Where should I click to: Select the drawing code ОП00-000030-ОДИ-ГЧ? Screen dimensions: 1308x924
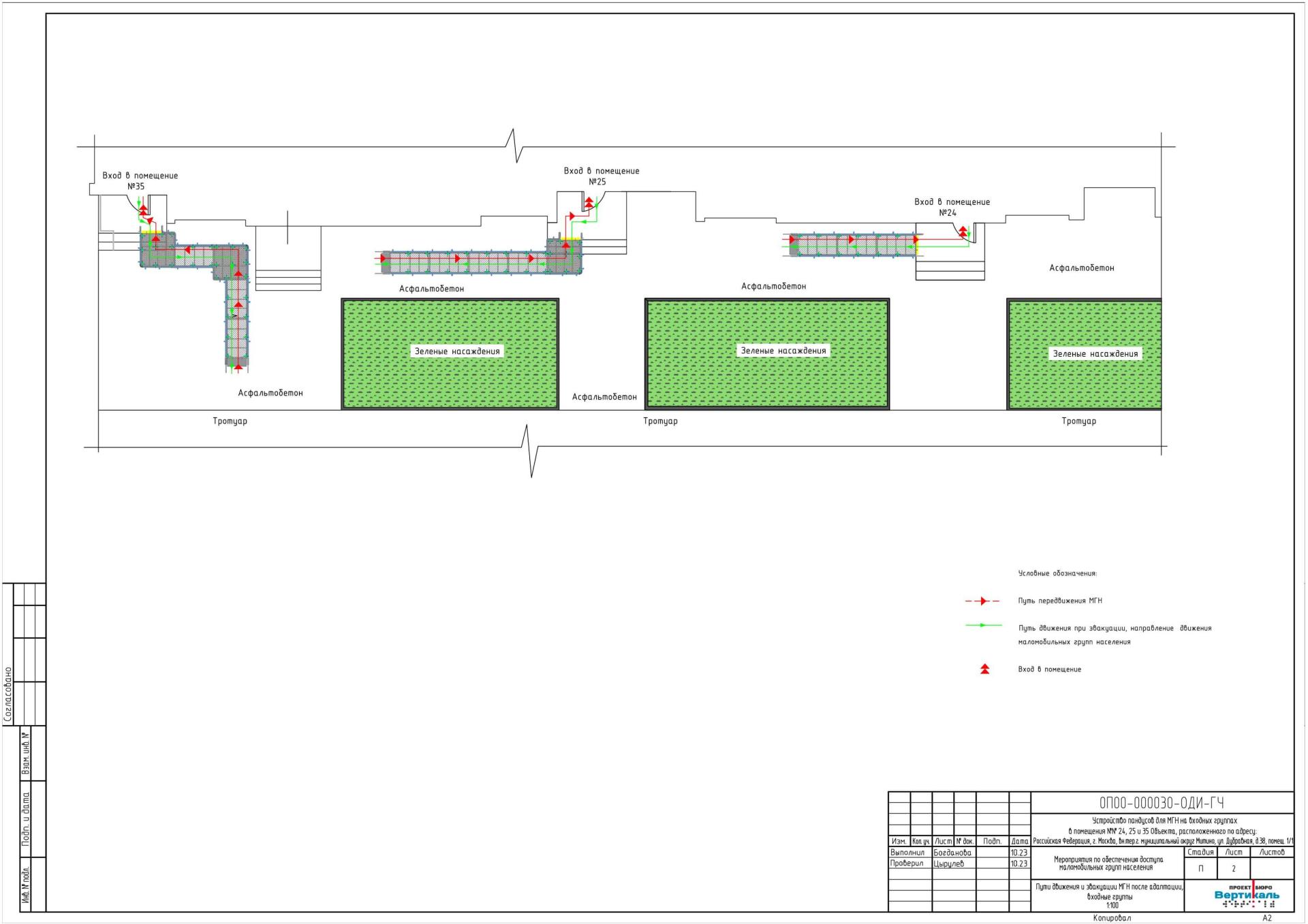pos(1162,803)
